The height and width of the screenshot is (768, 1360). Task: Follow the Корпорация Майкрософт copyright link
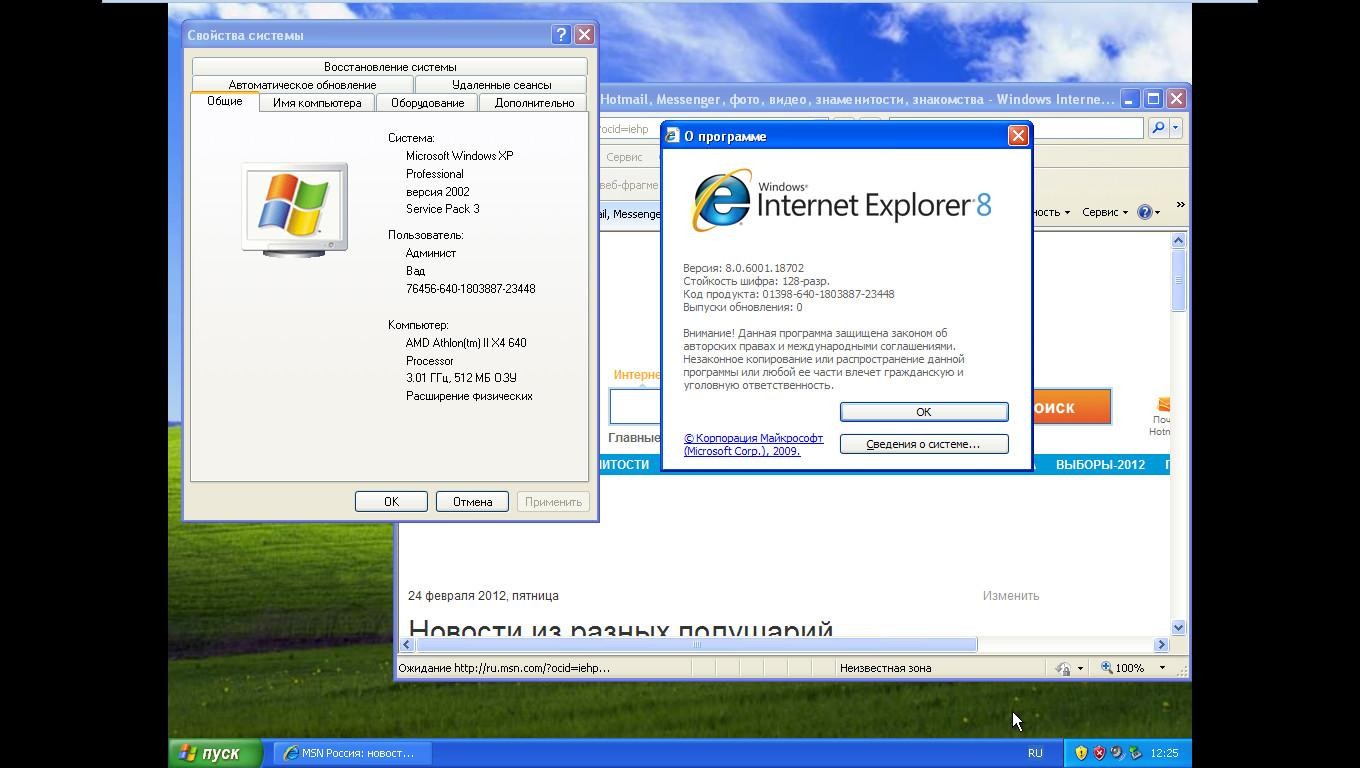click(x=754, y=445)
